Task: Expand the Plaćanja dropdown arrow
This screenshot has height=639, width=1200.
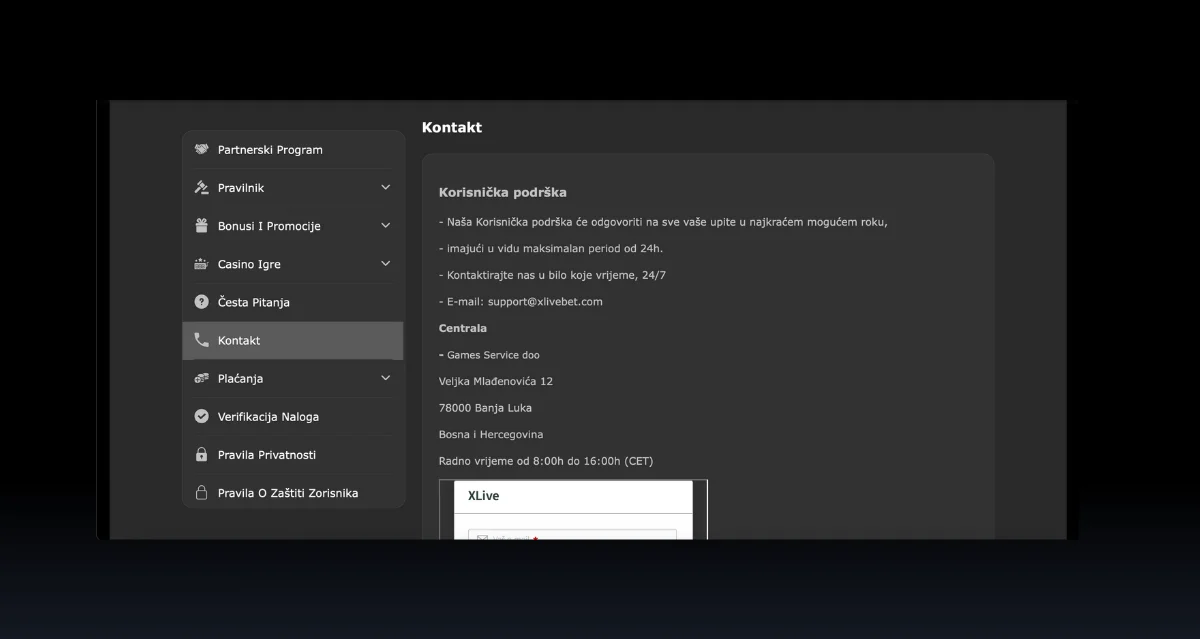Action: [x=386, y=378]
